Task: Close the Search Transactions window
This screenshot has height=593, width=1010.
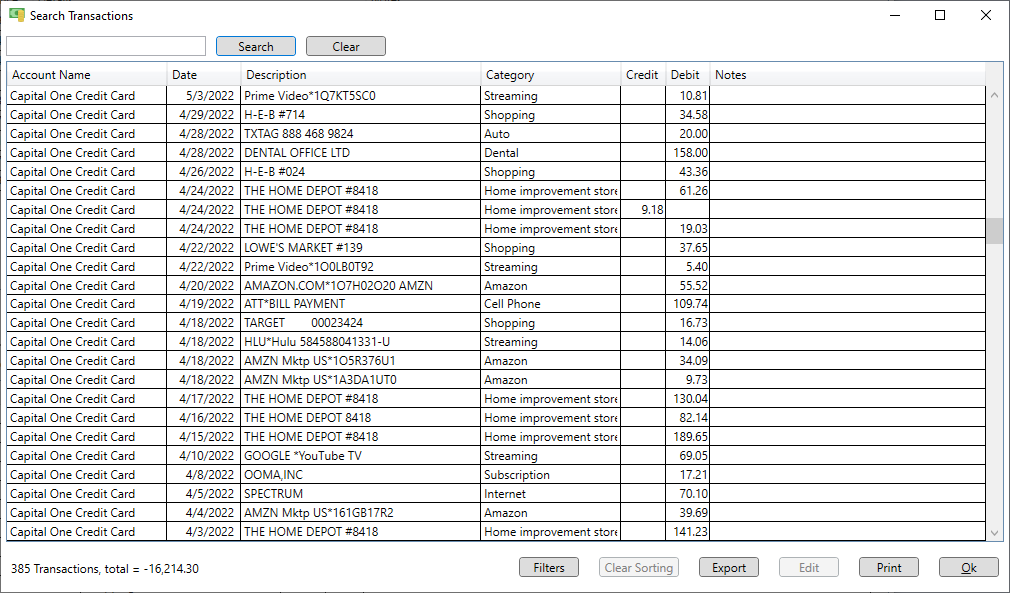Action: coord(986,15)
